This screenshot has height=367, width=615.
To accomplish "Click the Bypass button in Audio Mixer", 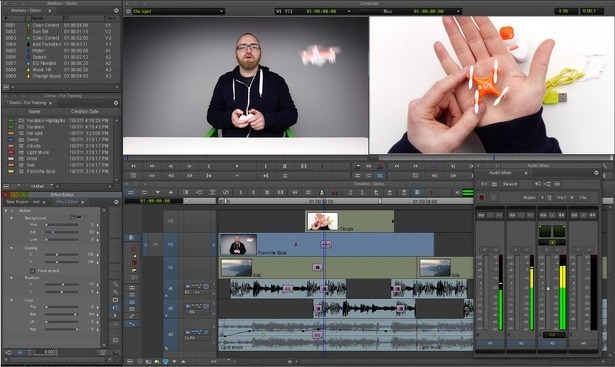I will coord(529,198).
